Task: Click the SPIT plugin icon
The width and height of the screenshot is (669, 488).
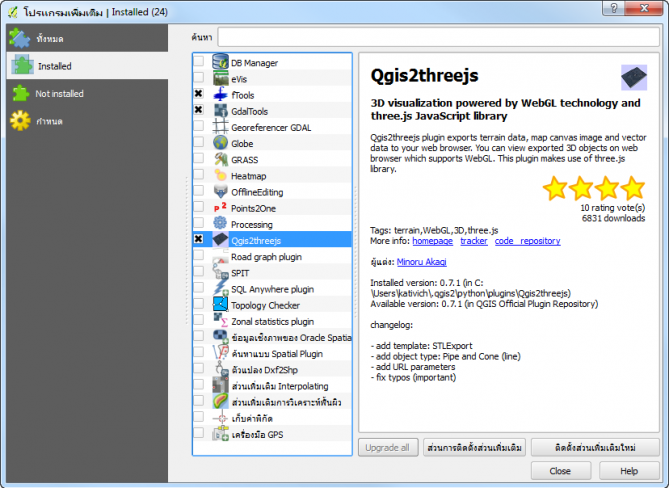Action: 220,272
